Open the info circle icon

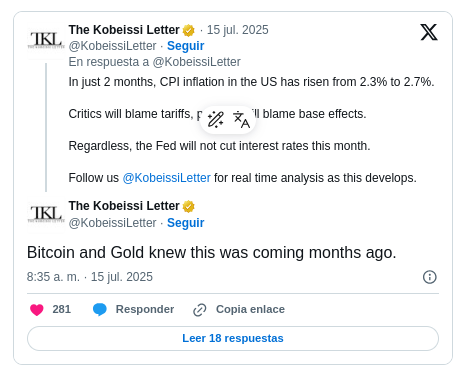click(x=430, y=277)
